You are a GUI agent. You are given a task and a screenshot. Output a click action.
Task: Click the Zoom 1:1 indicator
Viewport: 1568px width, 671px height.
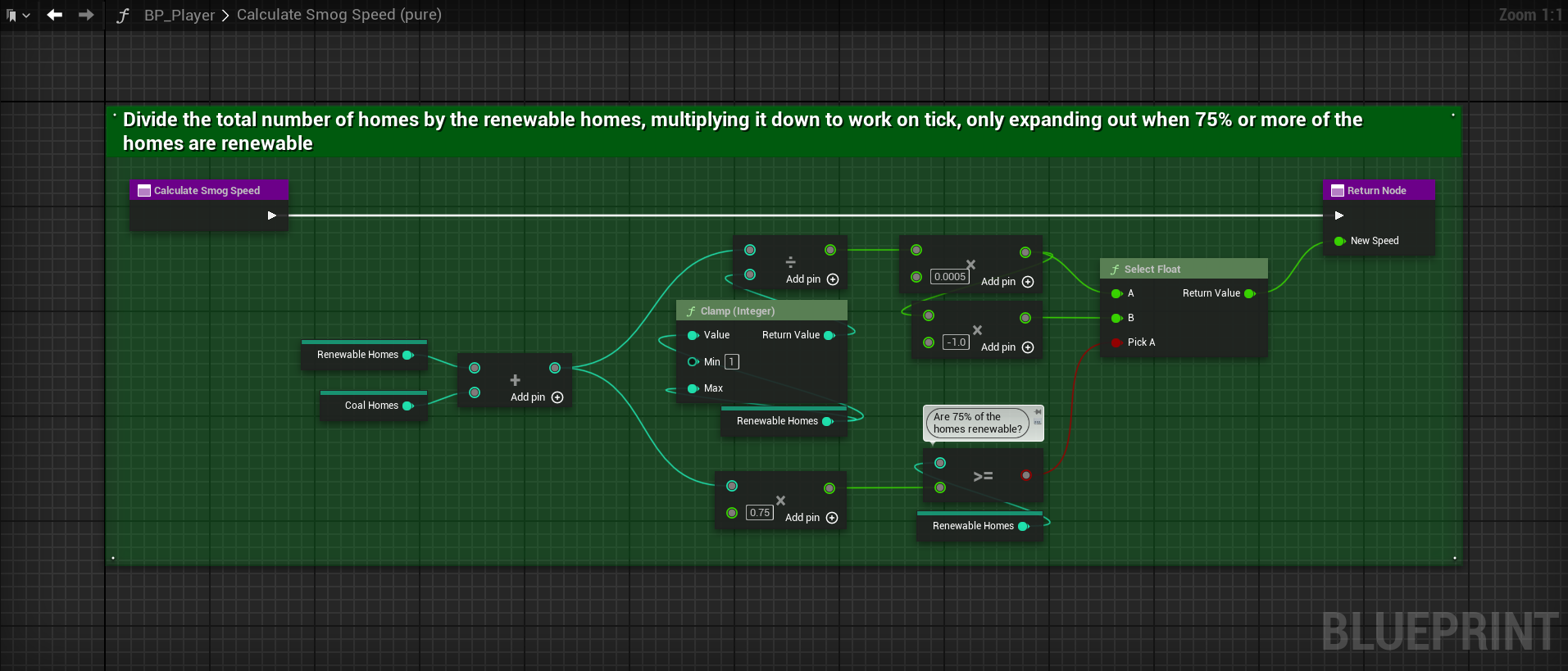(1529, 15)
